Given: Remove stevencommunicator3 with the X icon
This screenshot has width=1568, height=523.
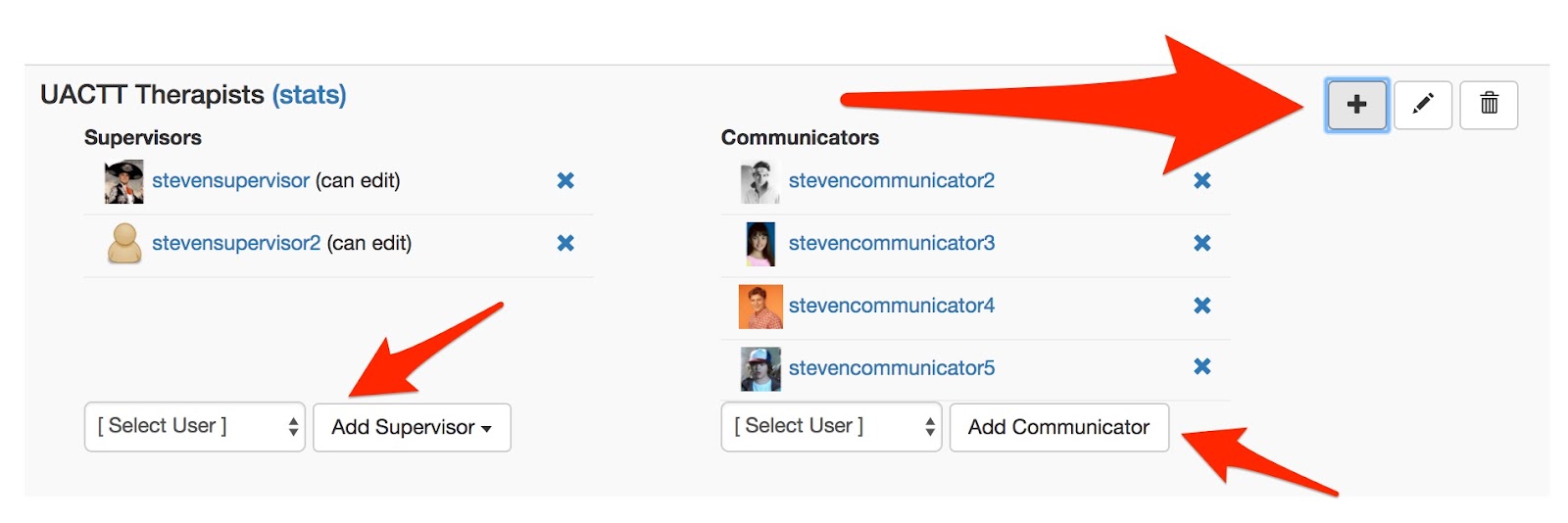Looking at the screenshot, I should (x=1202, y=243).
